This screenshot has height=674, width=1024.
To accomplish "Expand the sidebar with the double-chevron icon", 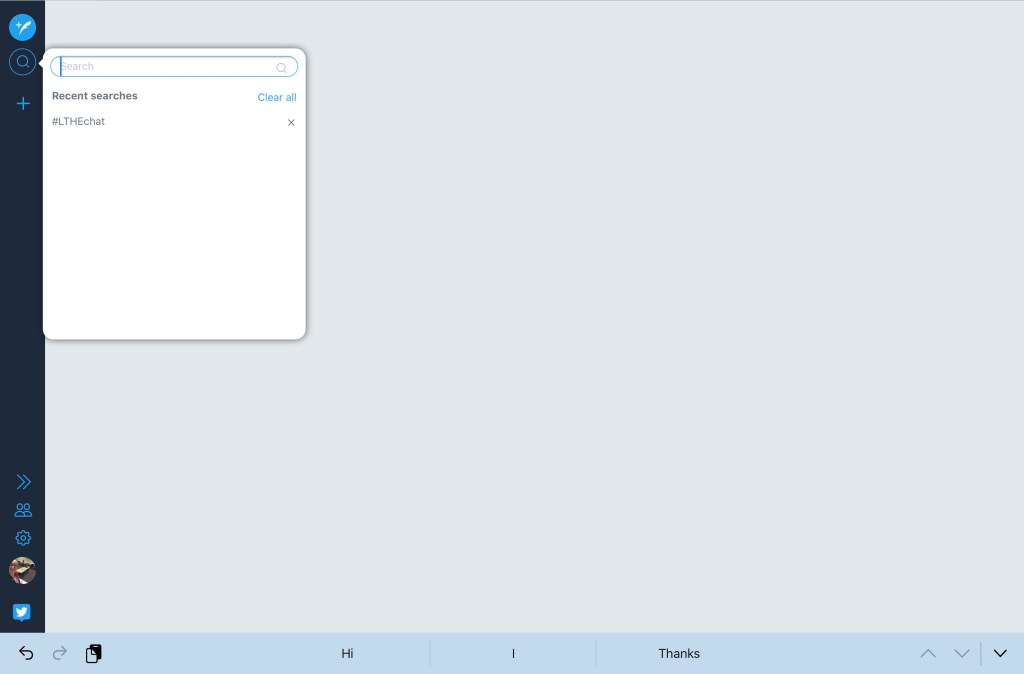I will tap(23, 482).
